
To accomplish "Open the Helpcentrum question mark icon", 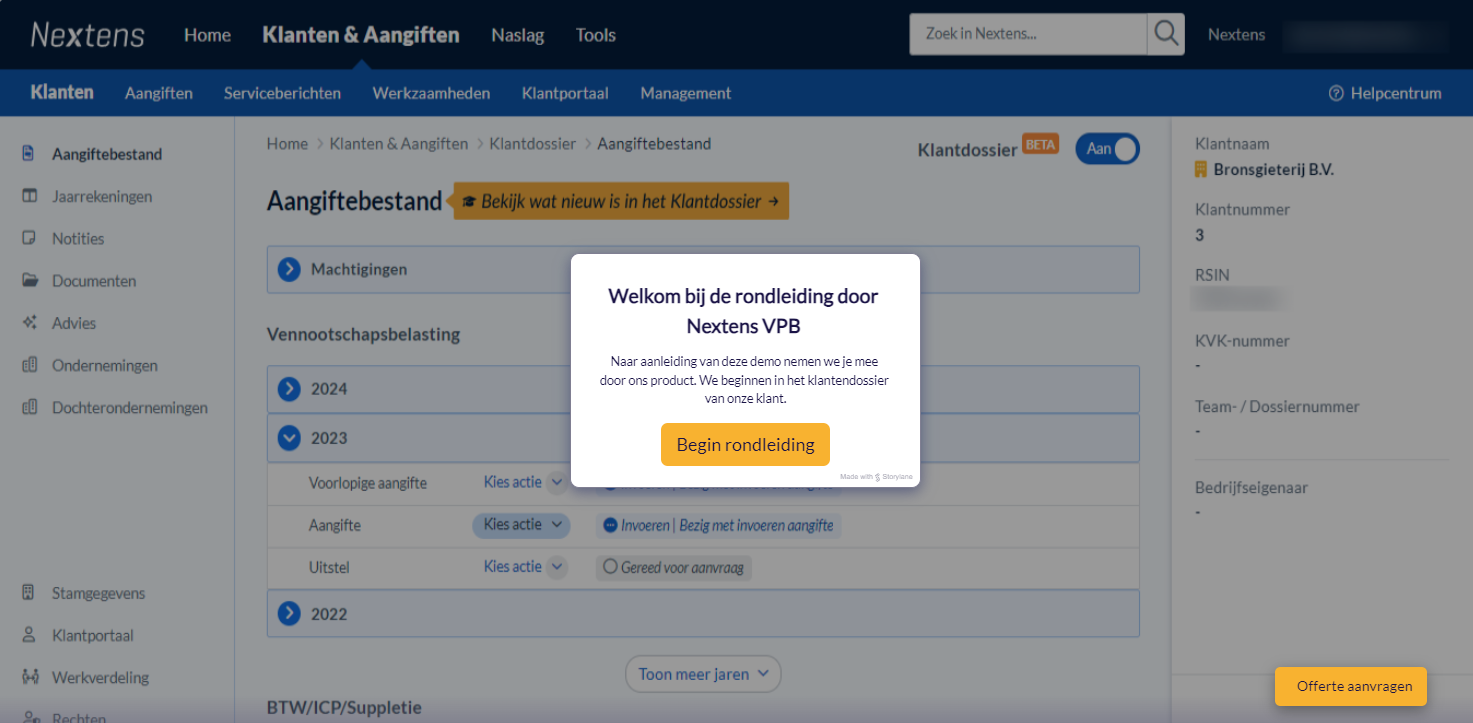I will [x=1336, y=93].
